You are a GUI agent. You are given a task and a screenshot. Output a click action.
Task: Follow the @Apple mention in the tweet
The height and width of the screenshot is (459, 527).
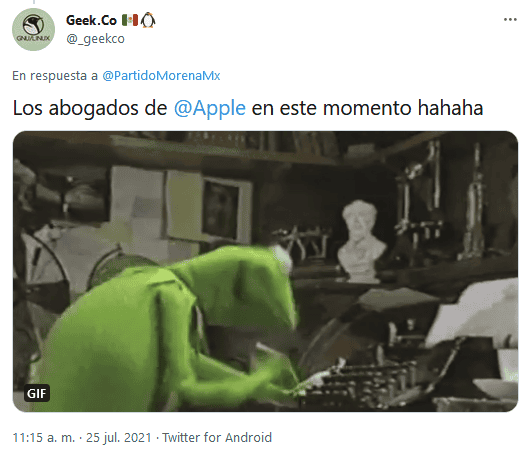pos(210,108)
